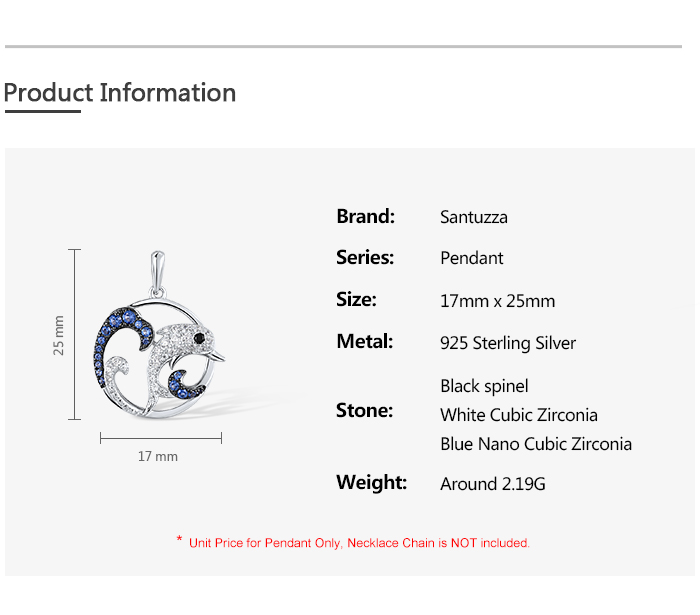The width and height of the screenshot is (700, 615).
Task: Select the Black spinel stone entry
Action: (484, 386)
